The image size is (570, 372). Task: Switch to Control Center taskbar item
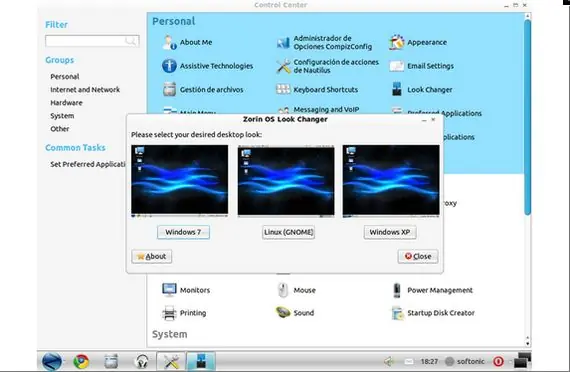tap(171, 361)
